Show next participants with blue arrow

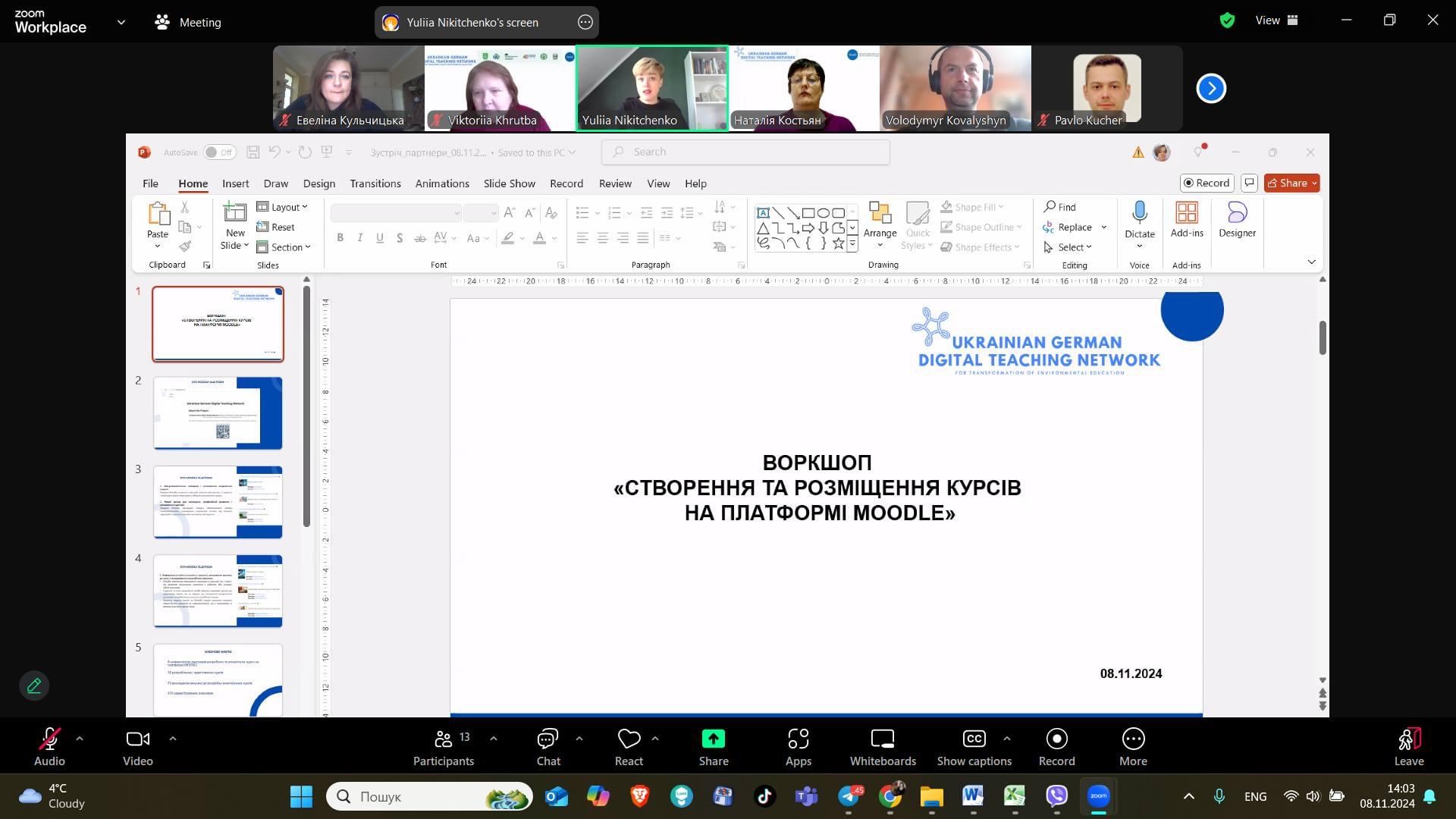[x=1211, y=89]
